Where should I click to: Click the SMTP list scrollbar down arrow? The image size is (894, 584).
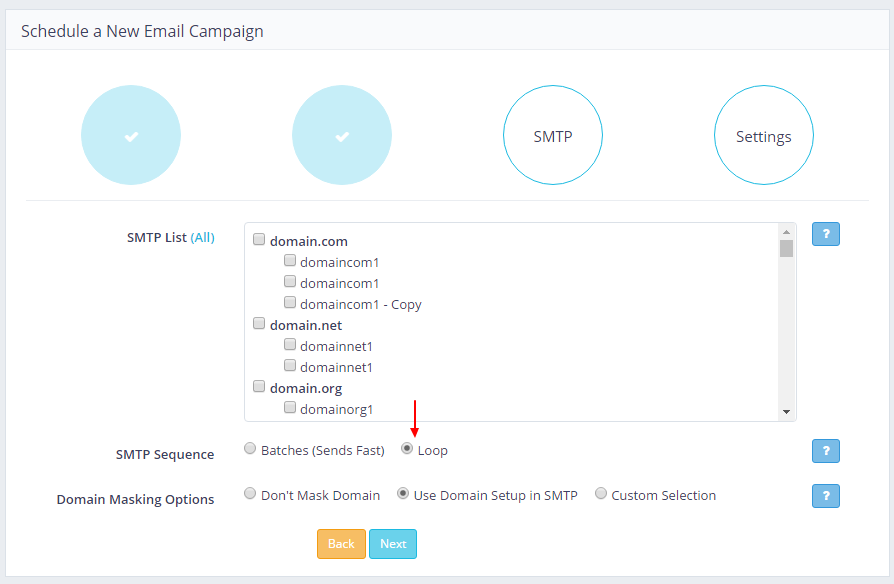[x=786, y=412]
